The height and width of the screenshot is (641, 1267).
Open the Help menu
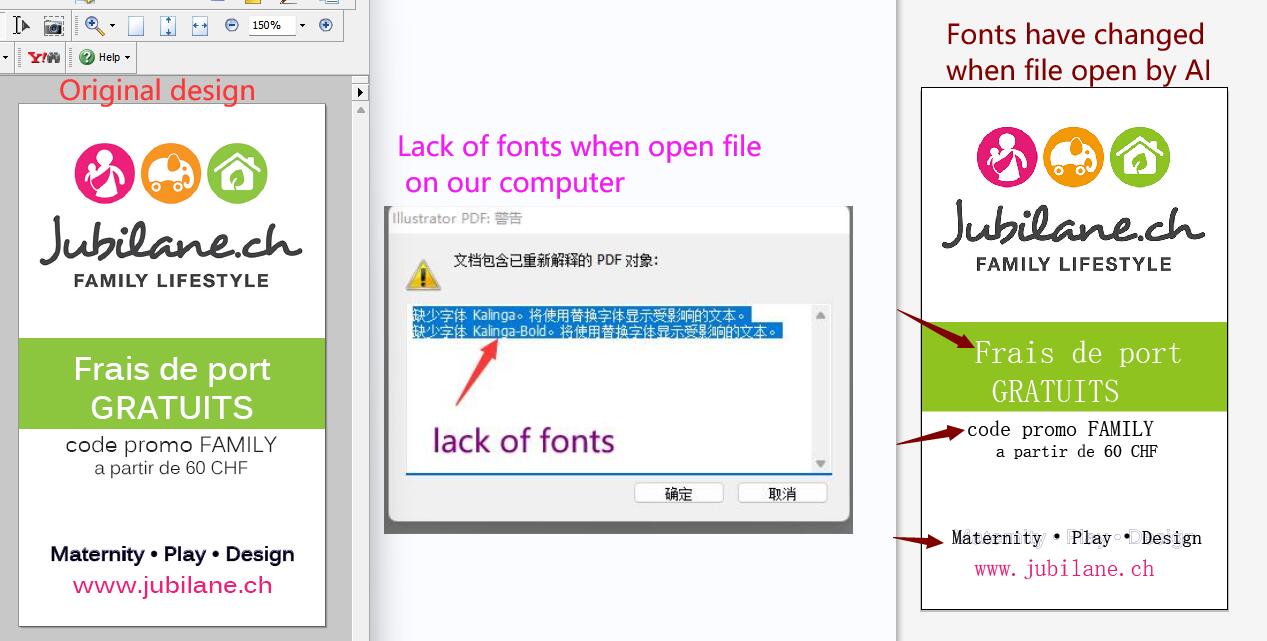pyautogui.click(x=105, y=57)
